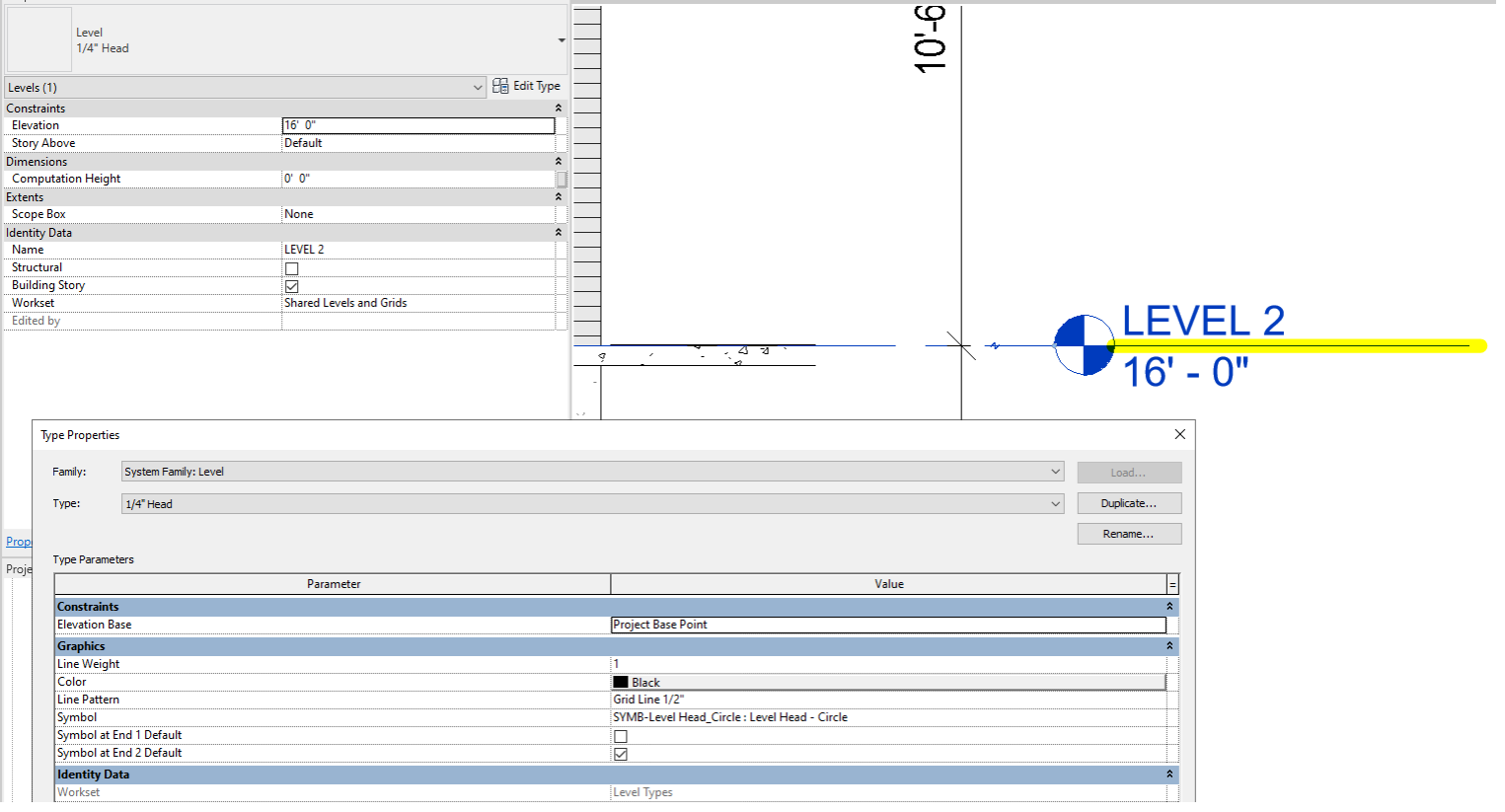Click the Edit Type button label
Image resolution: width=1505 pixels, height=812 pixels.
coord(537,86)
